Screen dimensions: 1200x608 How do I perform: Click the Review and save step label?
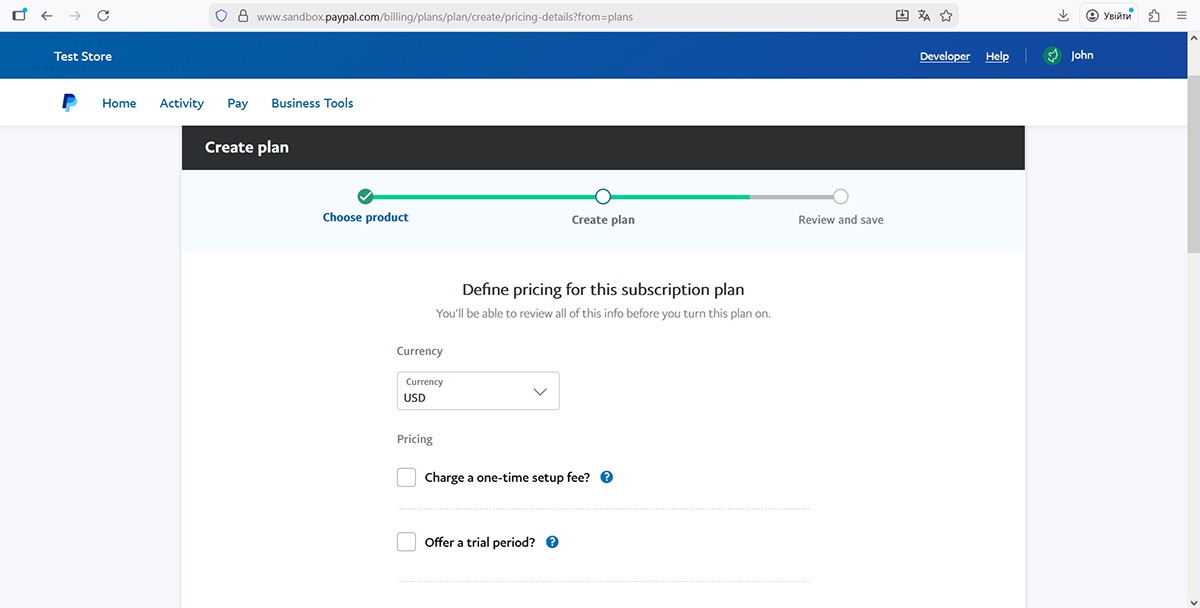pos(841,220)
